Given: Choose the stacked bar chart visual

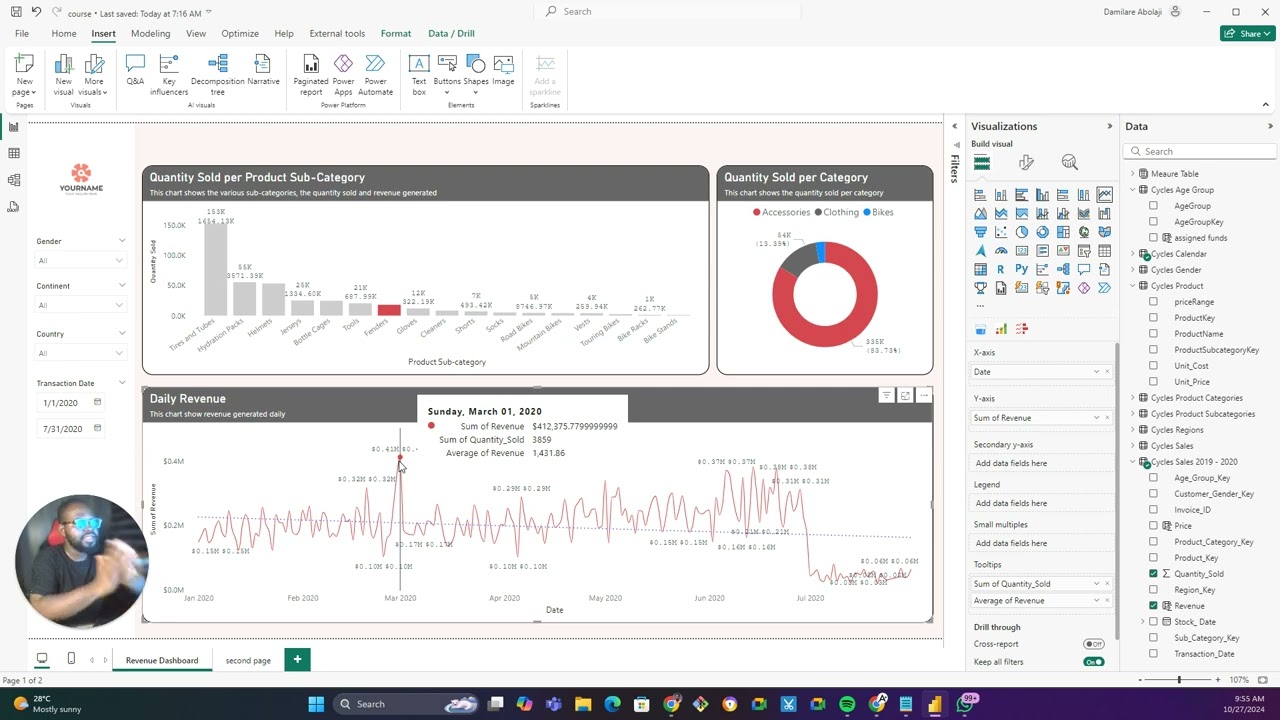Looking at the screenshot, I should click(980, 195).
